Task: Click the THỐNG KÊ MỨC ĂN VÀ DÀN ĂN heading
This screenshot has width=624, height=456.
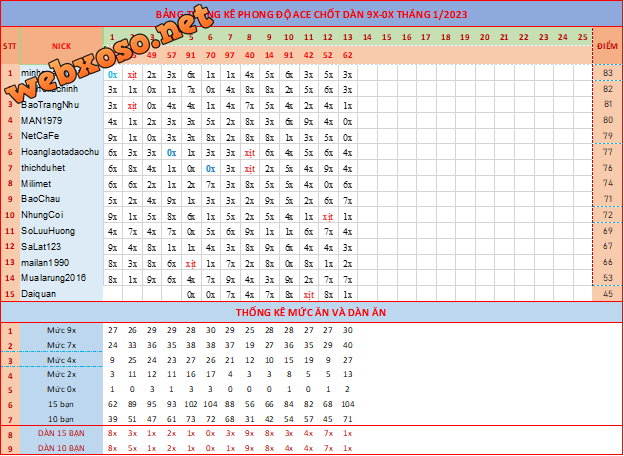Action: 311,312
